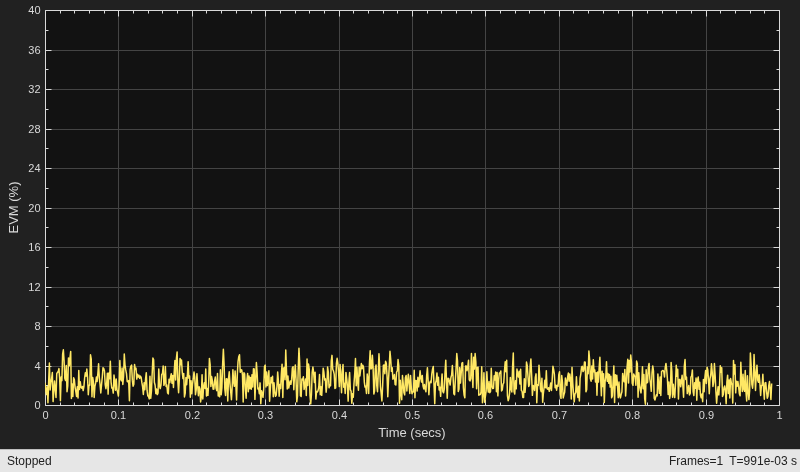
Task: Select the 28 y-axis tick label
Action: coord(34,129)
